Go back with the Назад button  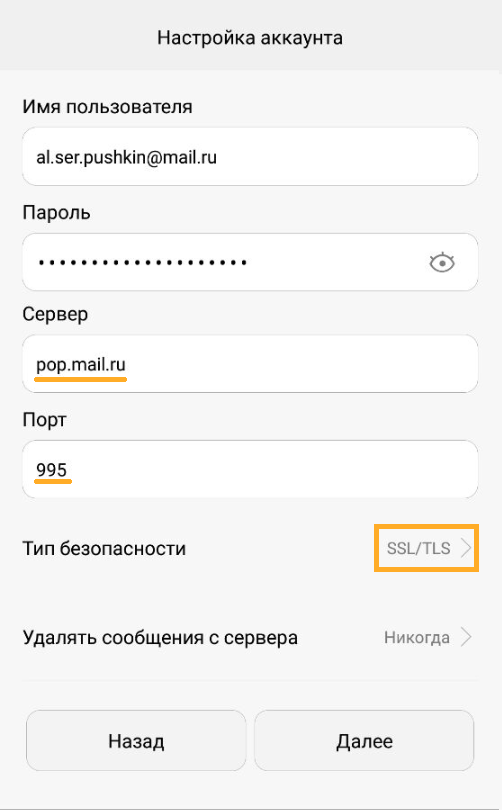pyautogui.click(x=136, y=741)
